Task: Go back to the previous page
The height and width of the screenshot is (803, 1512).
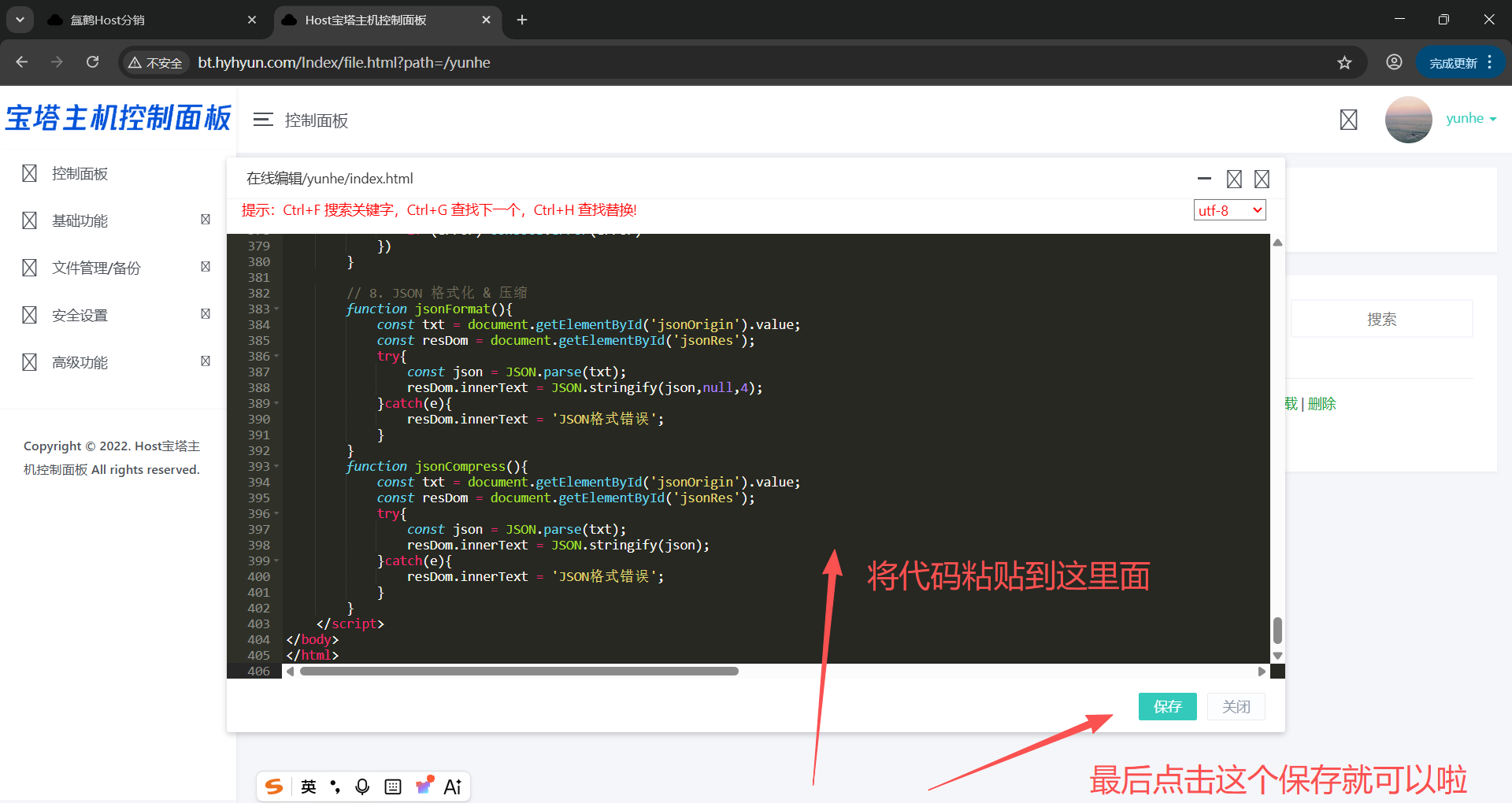Action: pos(22,62)
